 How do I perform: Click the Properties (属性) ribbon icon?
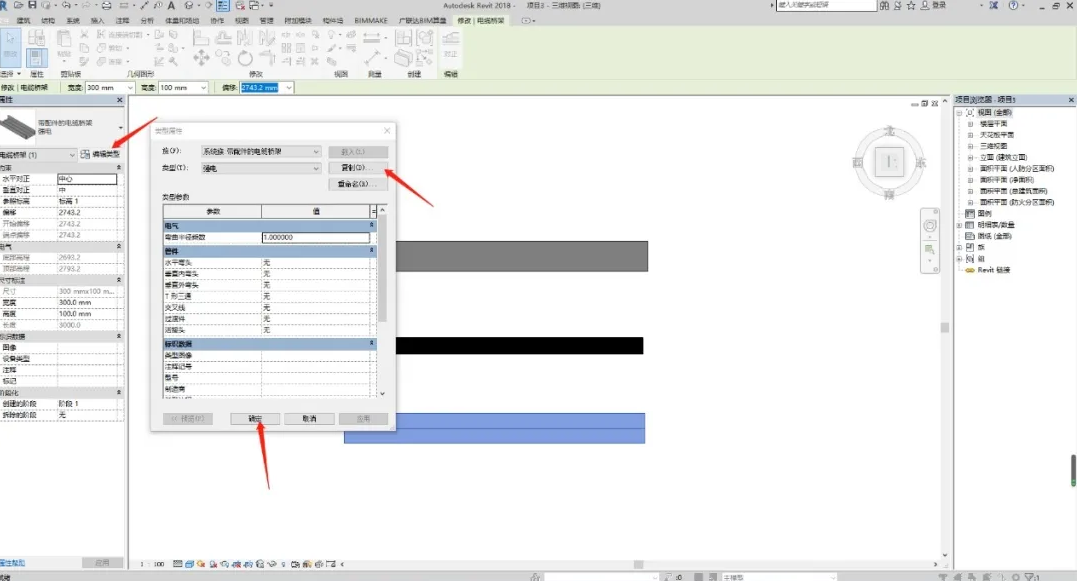click(37, 58)
